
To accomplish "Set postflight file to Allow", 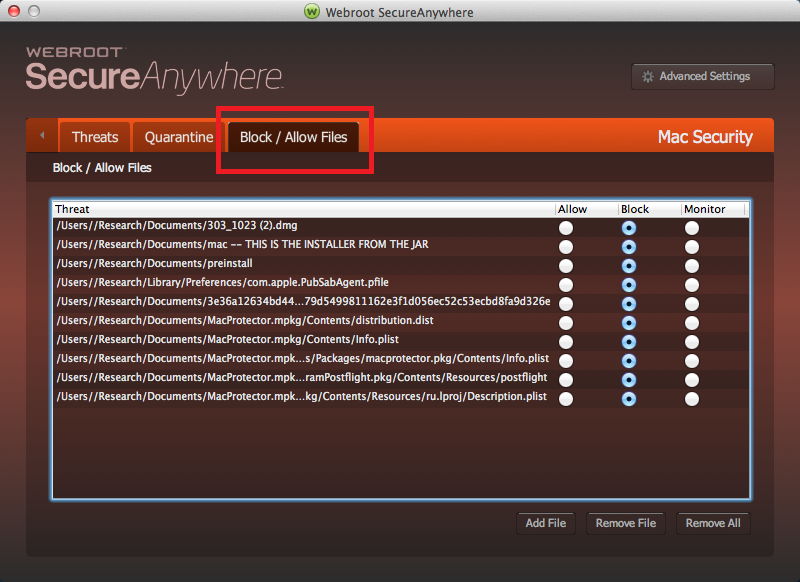I will (x=566, y=380).
